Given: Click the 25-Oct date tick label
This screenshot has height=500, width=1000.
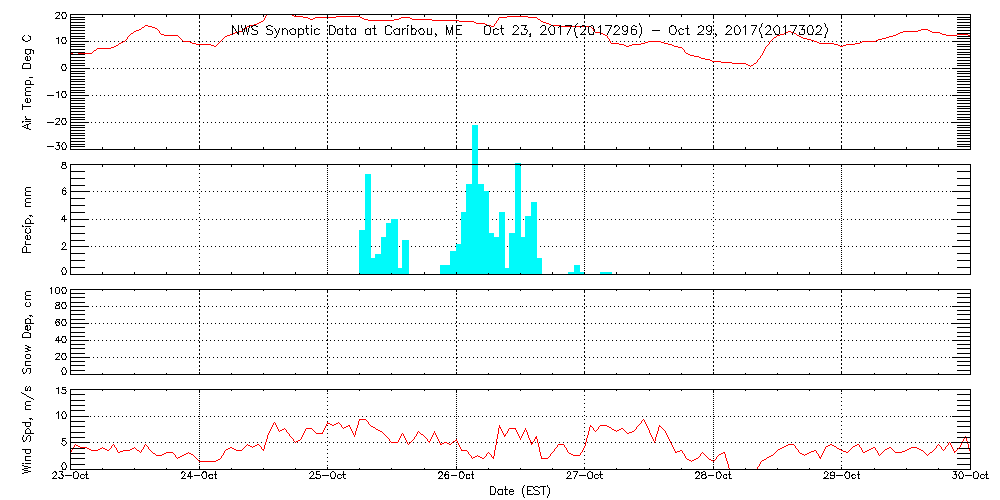Looking at the screenshot, I should (328, 477).
